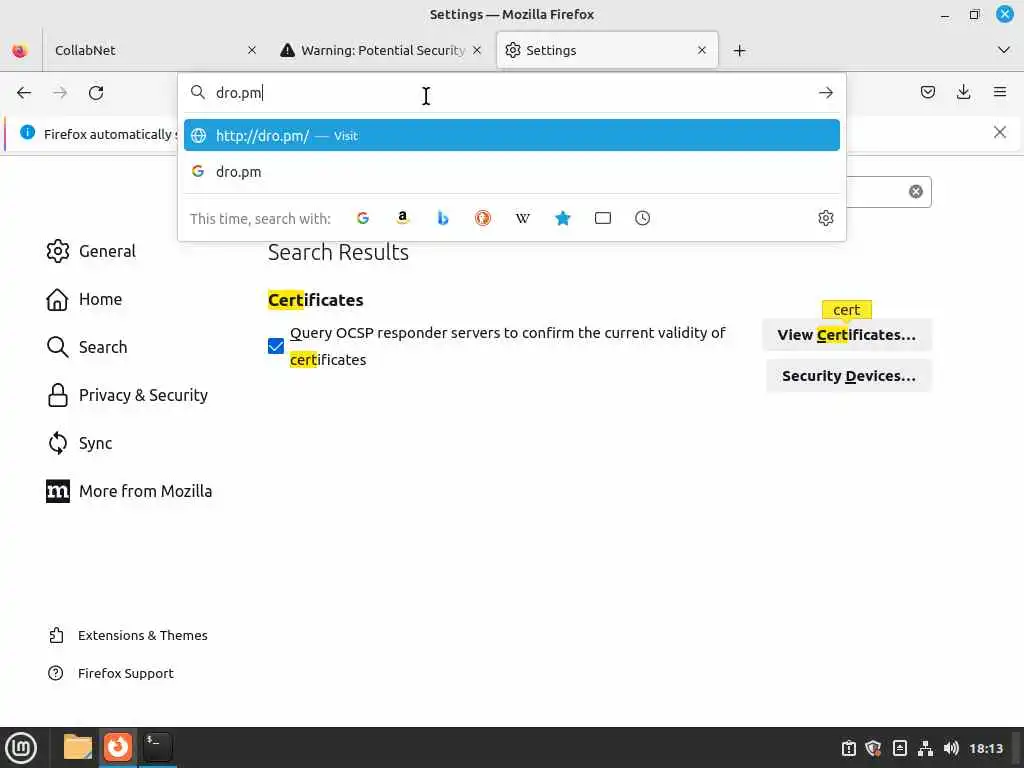Open the Firefox View pinned icon
1024x768 pixels.
(20, 50)
